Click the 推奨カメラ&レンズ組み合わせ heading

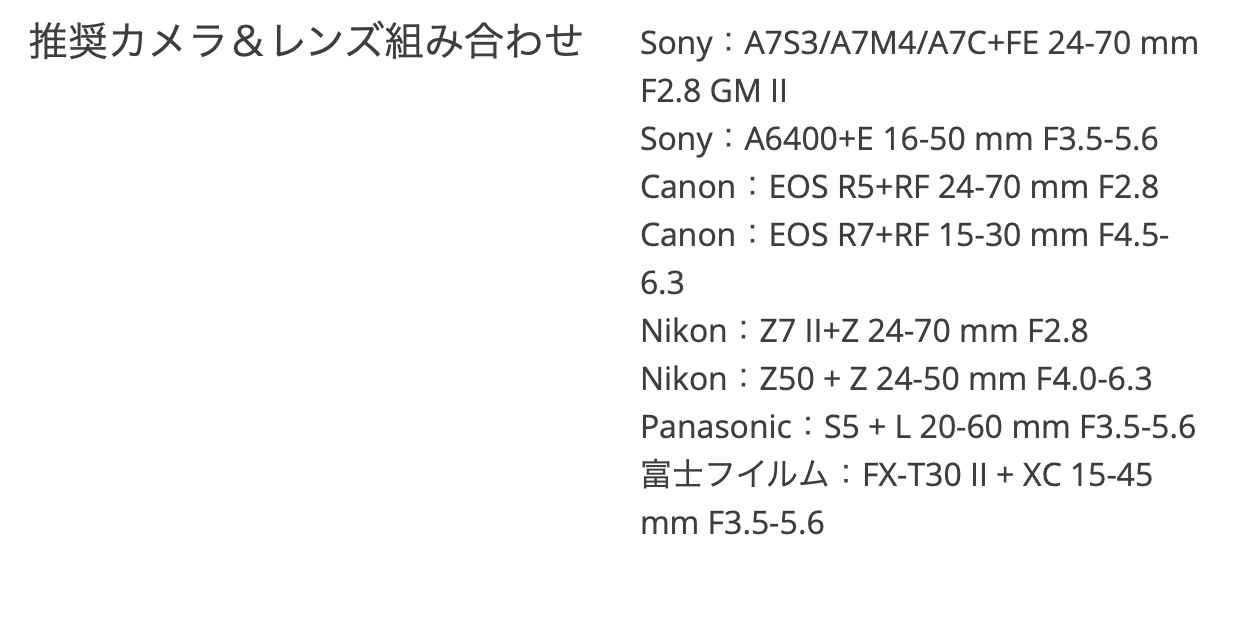[x=306, y=43]
